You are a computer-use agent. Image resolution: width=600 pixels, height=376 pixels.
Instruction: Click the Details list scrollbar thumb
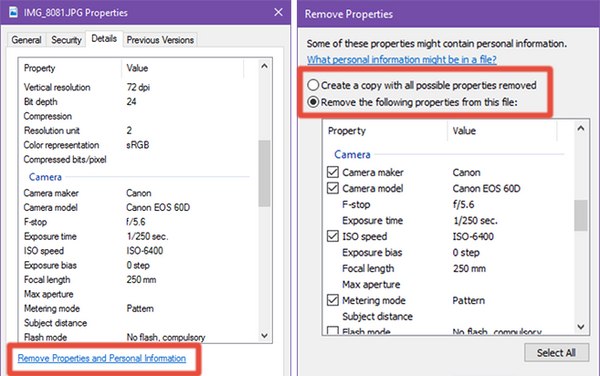coord(264,173)
